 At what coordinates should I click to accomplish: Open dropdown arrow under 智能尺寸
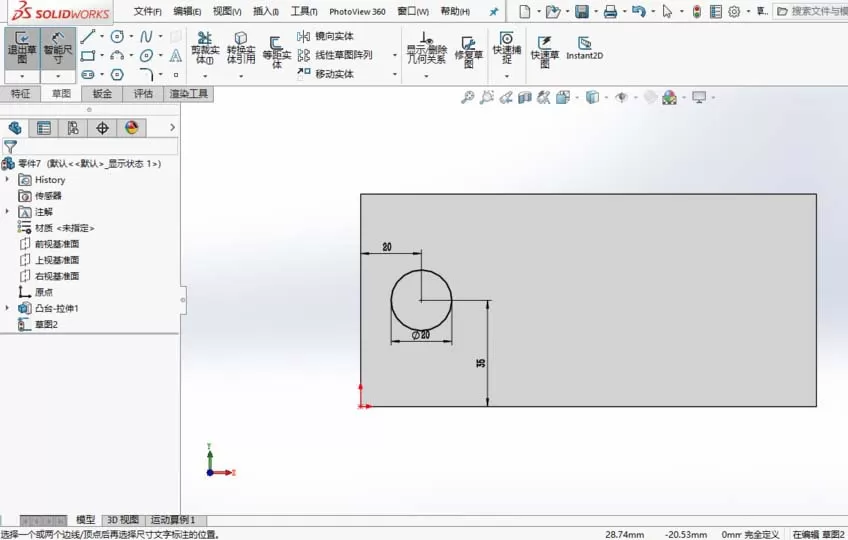click(58, 76)
